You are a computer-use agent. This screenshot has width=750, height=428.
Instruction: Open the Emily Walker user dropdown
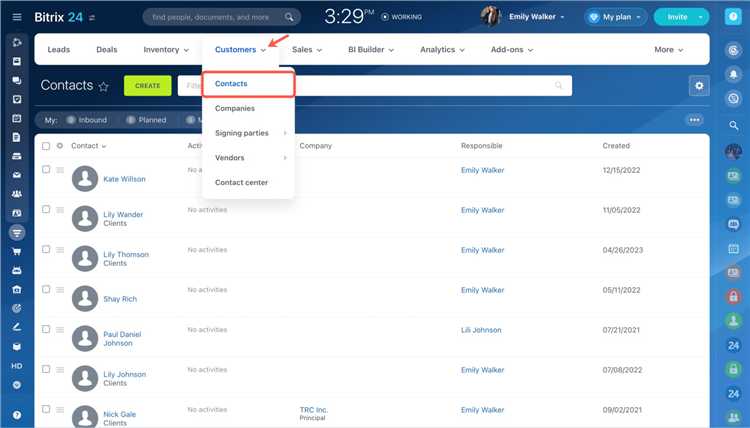[537, 17]
